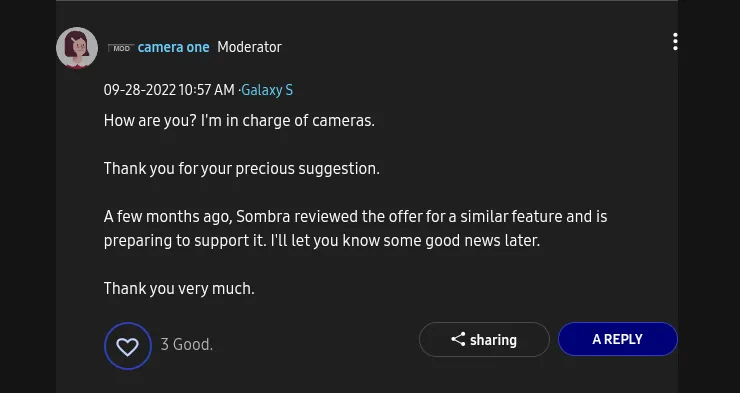Click the 'How are you?' greeting text
Screen dimensions: 740x393
(x=150, y=121)
